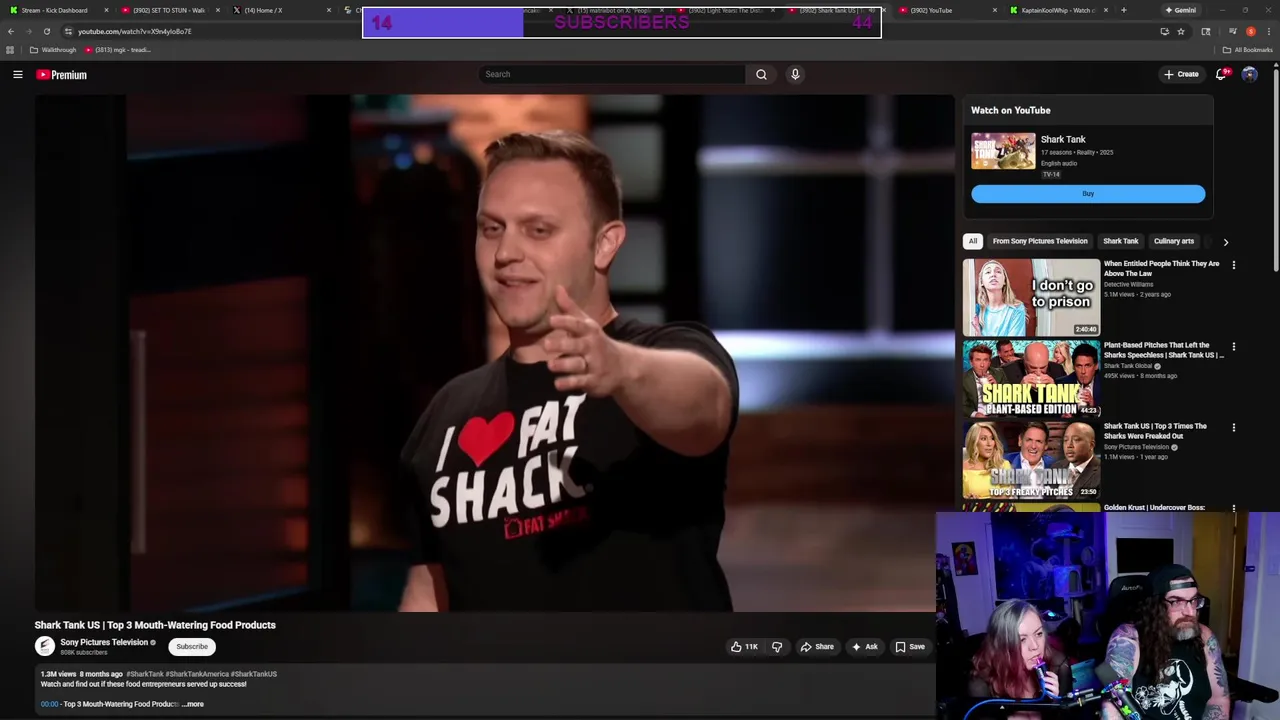Open the YouTube hamburger guide menu
The image size is (1280, 720).
(18, 74)
